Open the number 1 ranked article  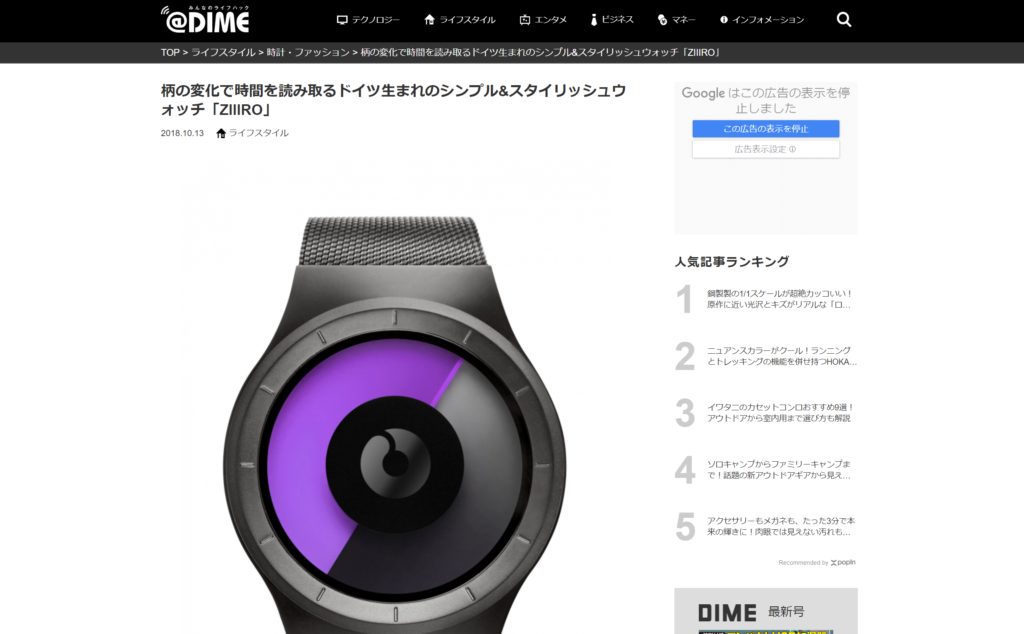(765, 299)
